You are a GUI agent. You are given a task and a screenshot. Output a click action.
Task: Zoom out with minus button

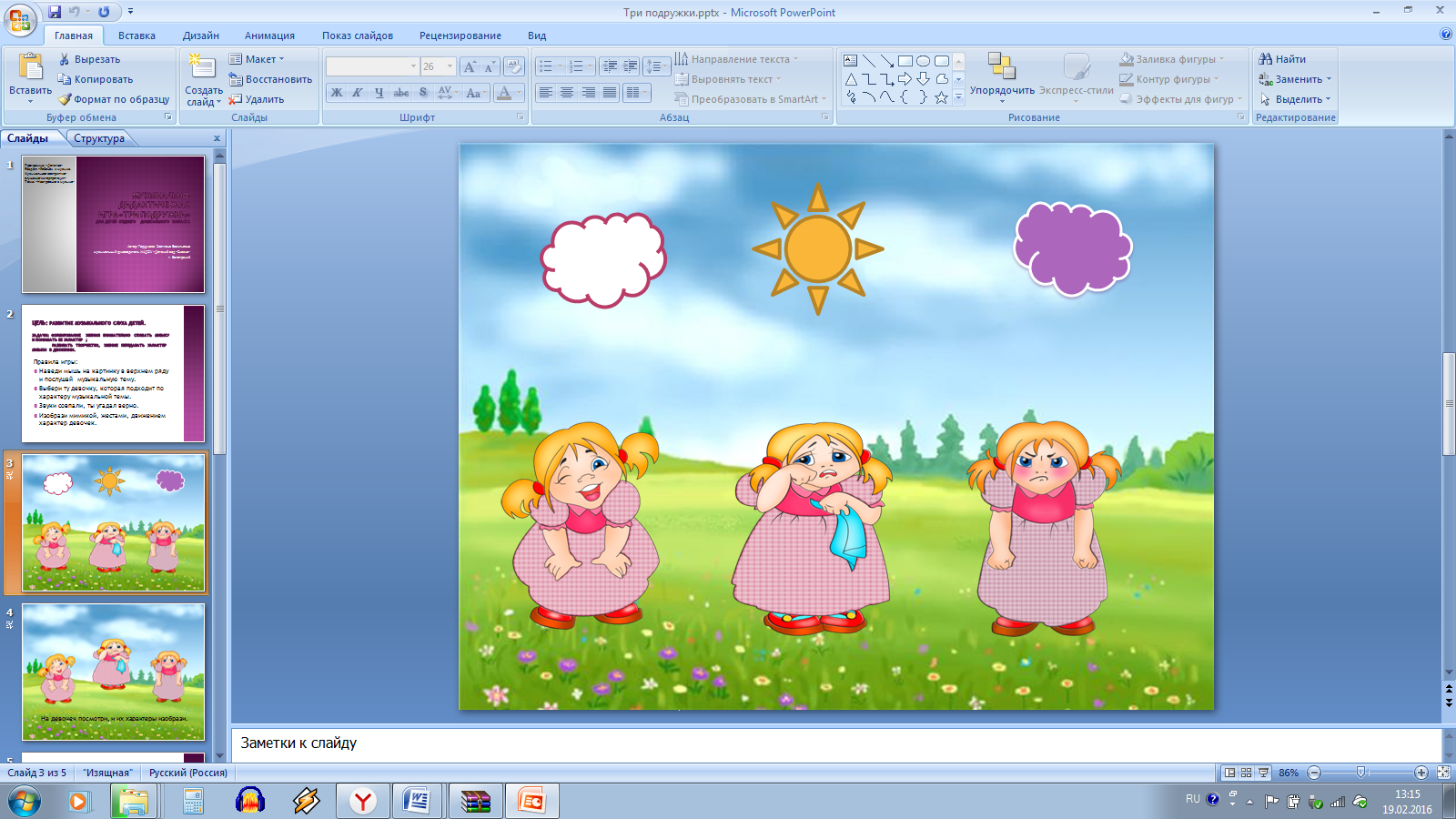pos(1314,773)
